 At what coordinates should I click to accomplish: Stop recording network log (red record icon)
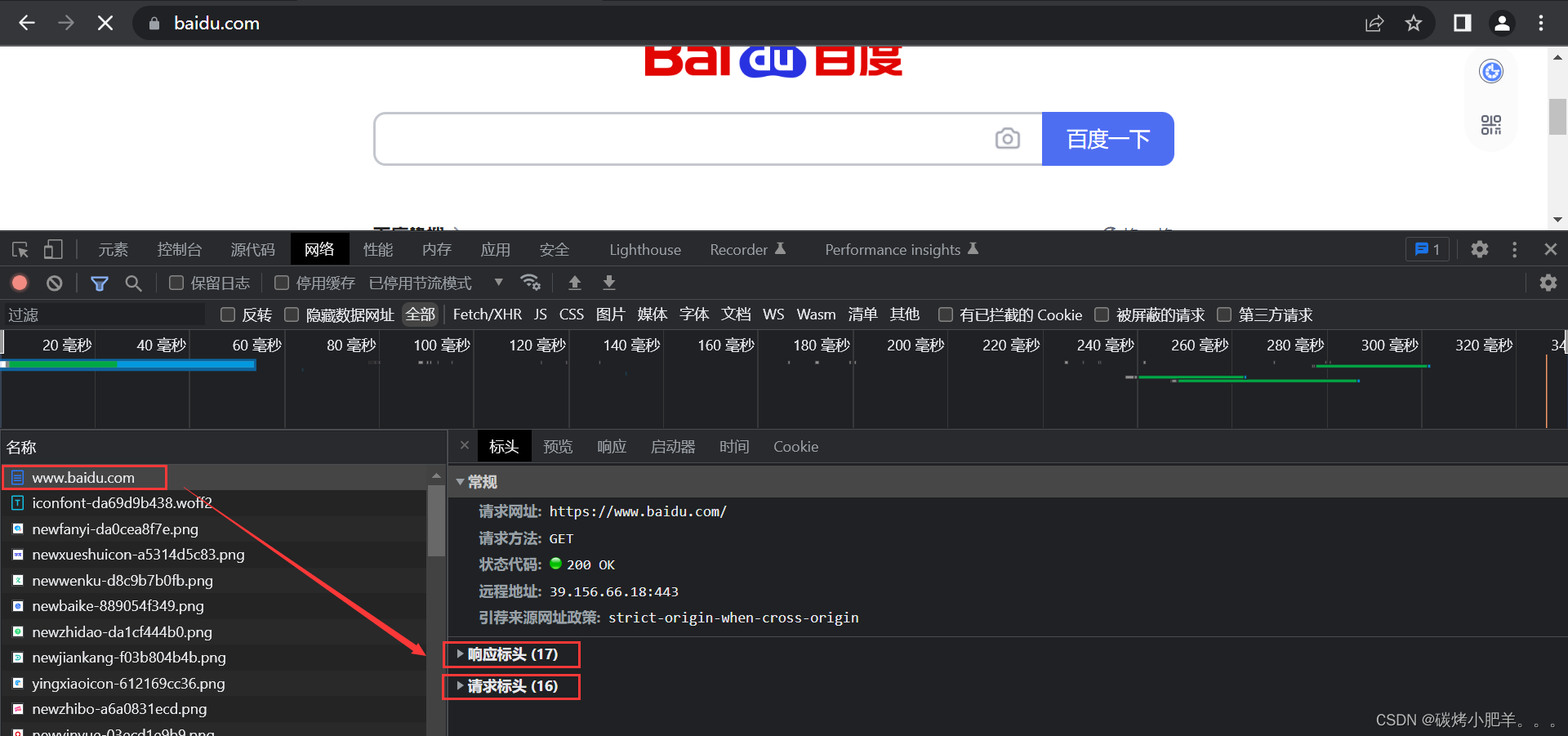click(x=20, y=283)
